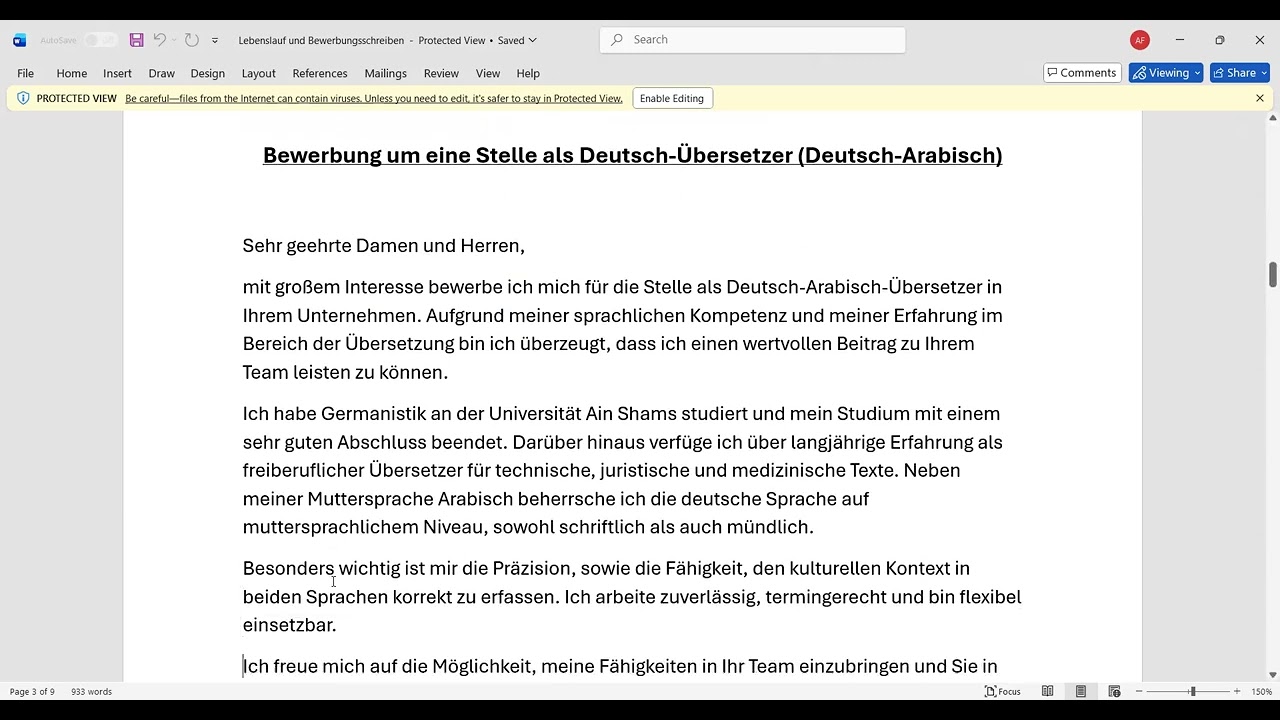Open Customize Quick Access Toolbar dropdown
The height and width of the screenshot is (720, 1280).
(214, 41)
